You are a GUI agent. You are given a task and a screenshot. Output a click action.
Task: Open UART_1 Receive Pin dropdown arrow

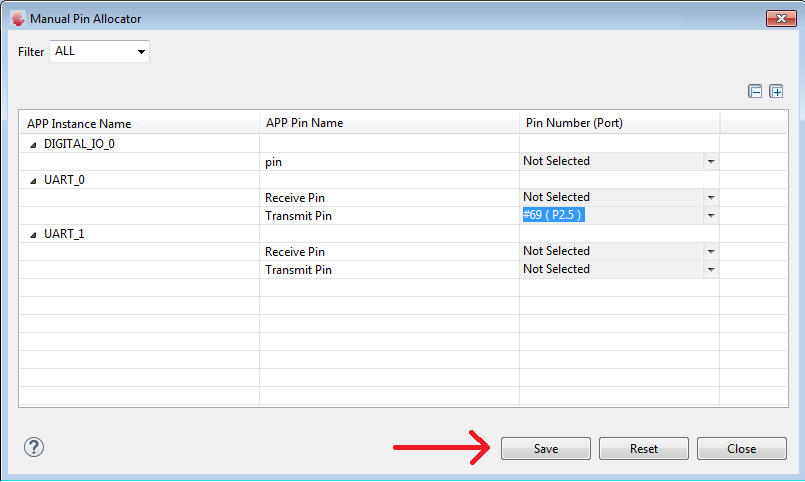[711, 252]
